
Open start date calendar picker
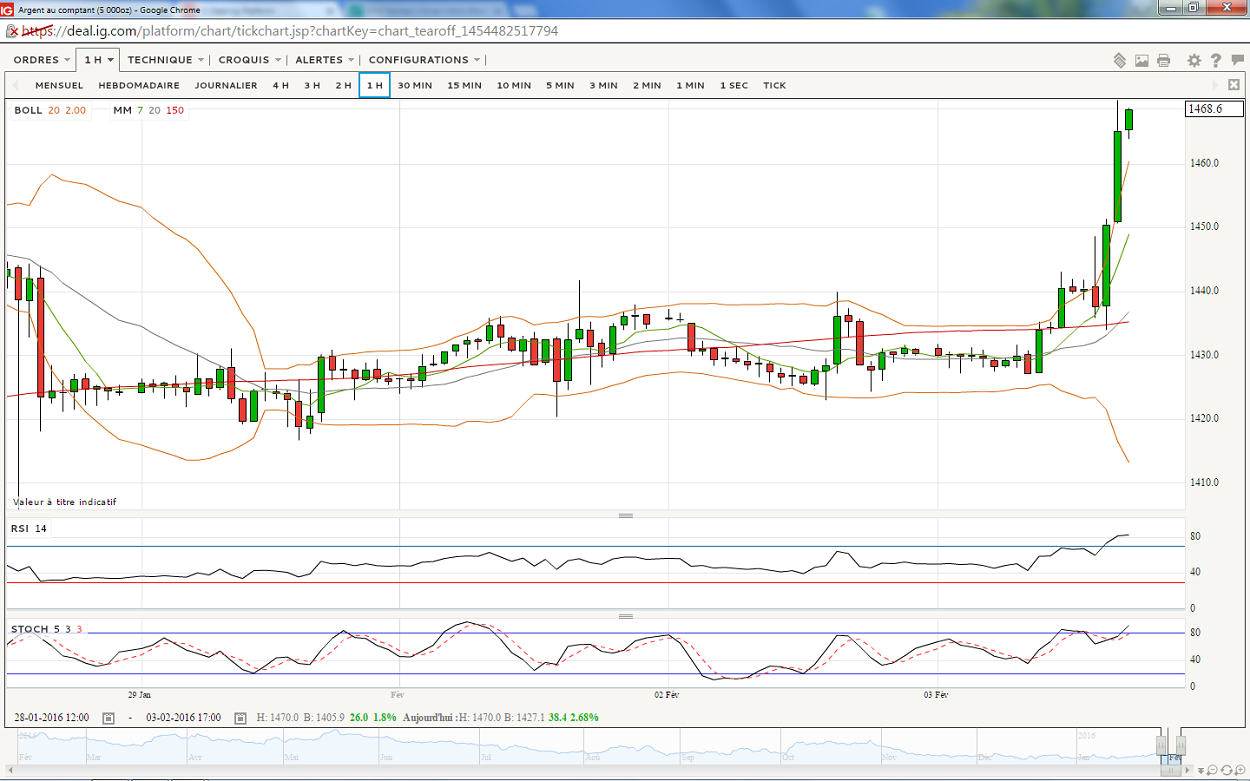point(108,718)
